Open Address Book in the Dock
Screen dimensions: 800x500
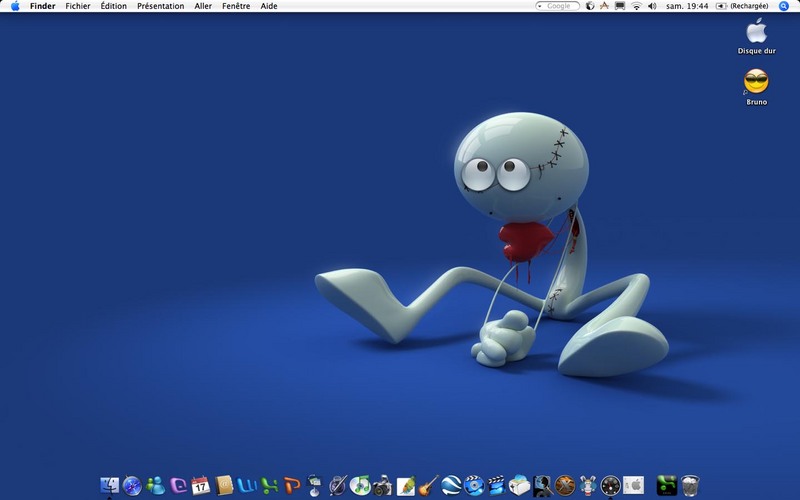pos(224,486)
